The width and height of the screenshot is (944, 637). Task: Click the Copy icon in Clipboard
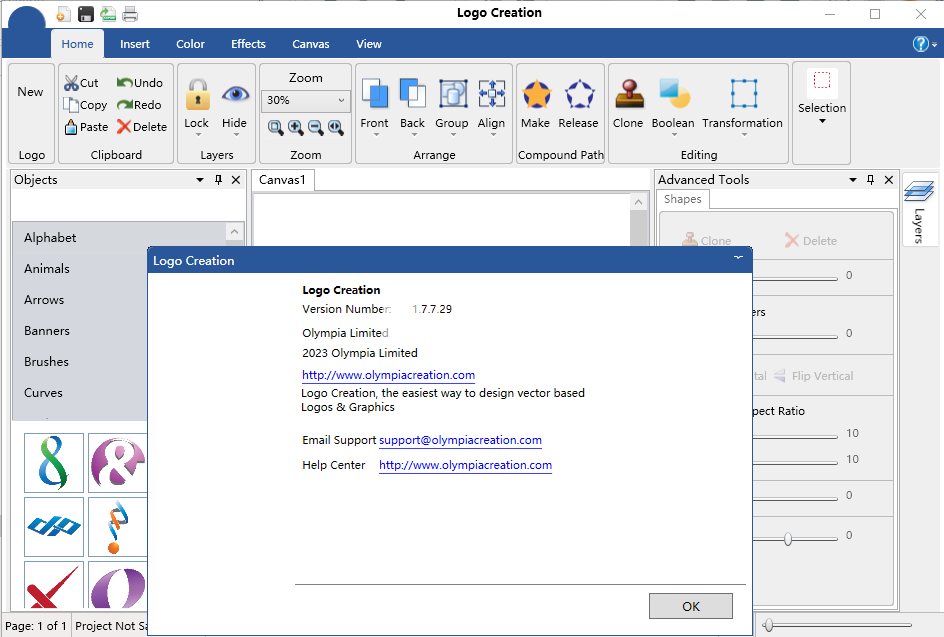point(71,105)
